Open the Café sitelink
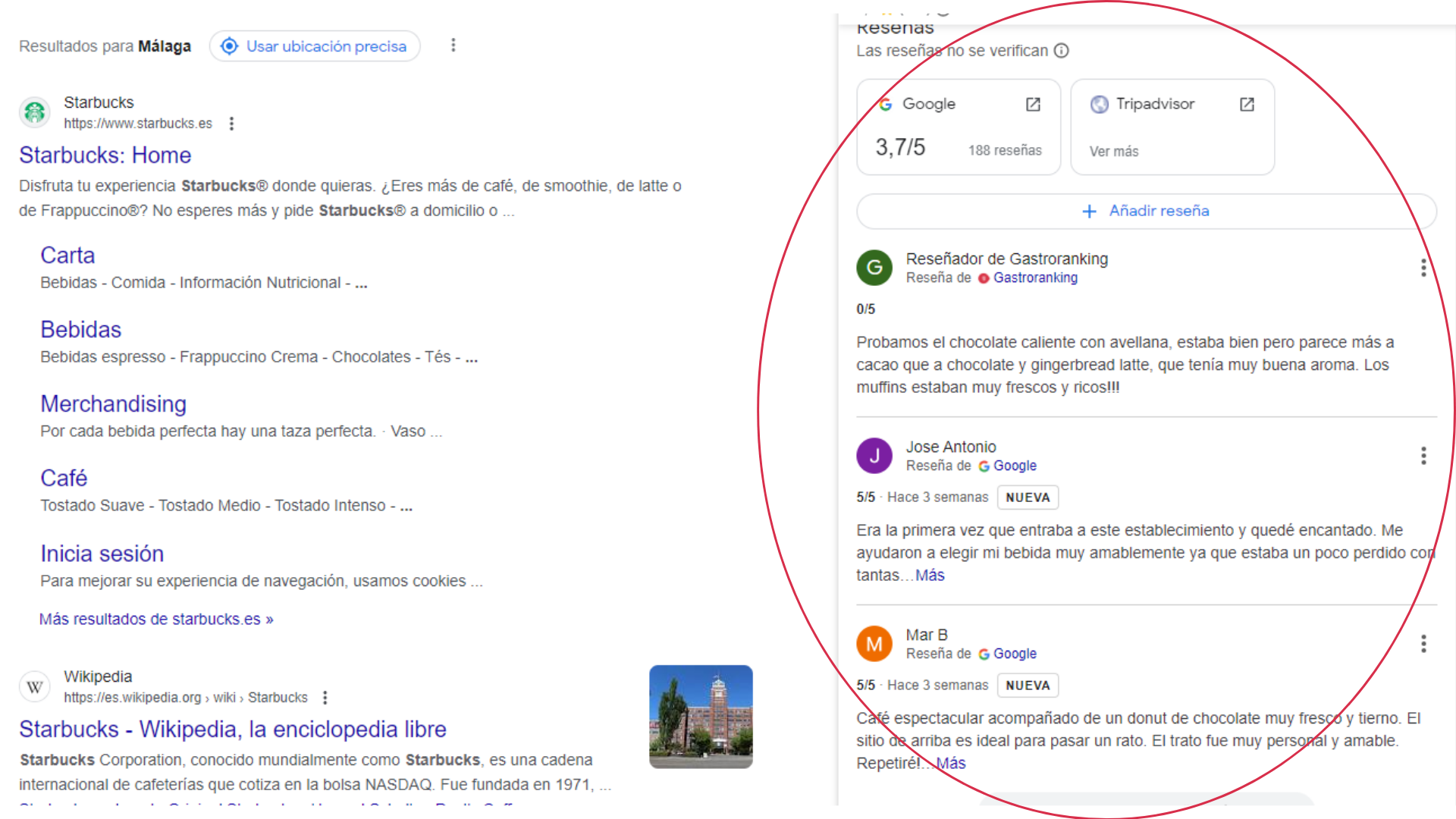The width and height of the screenshot is (1456, 819). pyautogui.click(x=64, y=478)
